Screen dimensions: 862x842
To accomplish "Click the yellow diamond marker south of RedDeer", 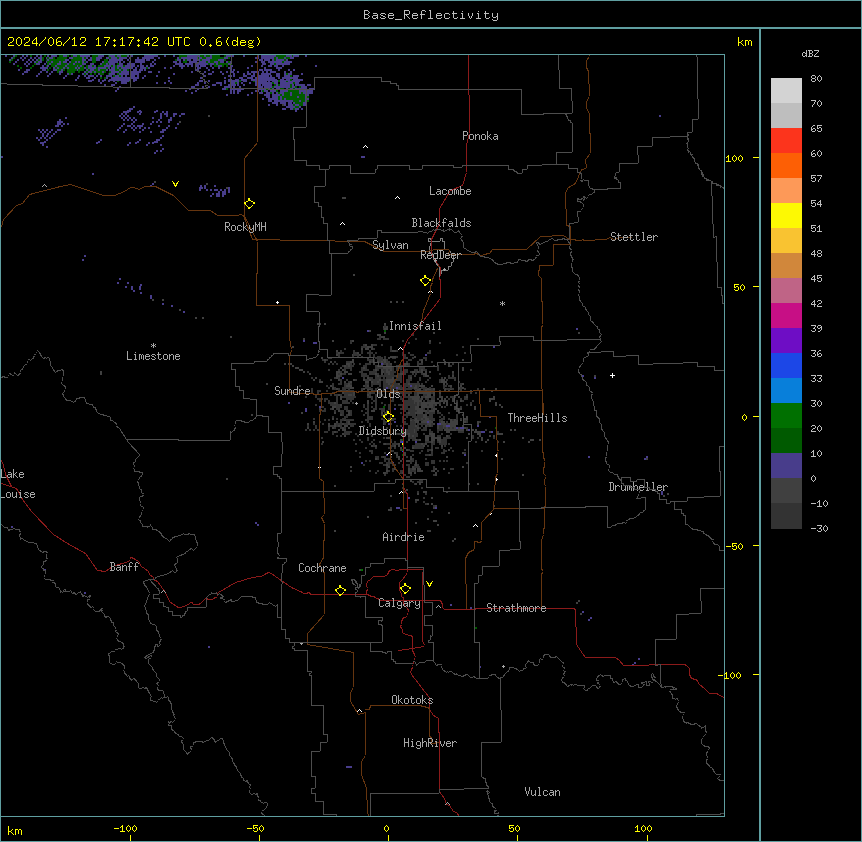I will pos(426,281).
